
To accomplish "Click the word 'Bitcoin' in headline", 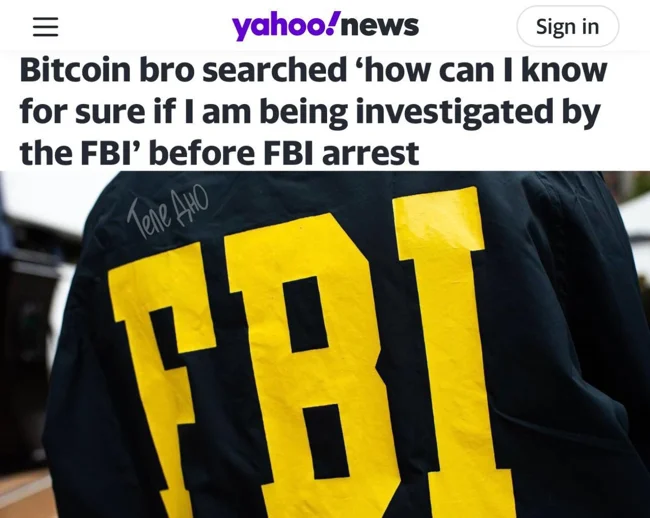I will point(75,69).
